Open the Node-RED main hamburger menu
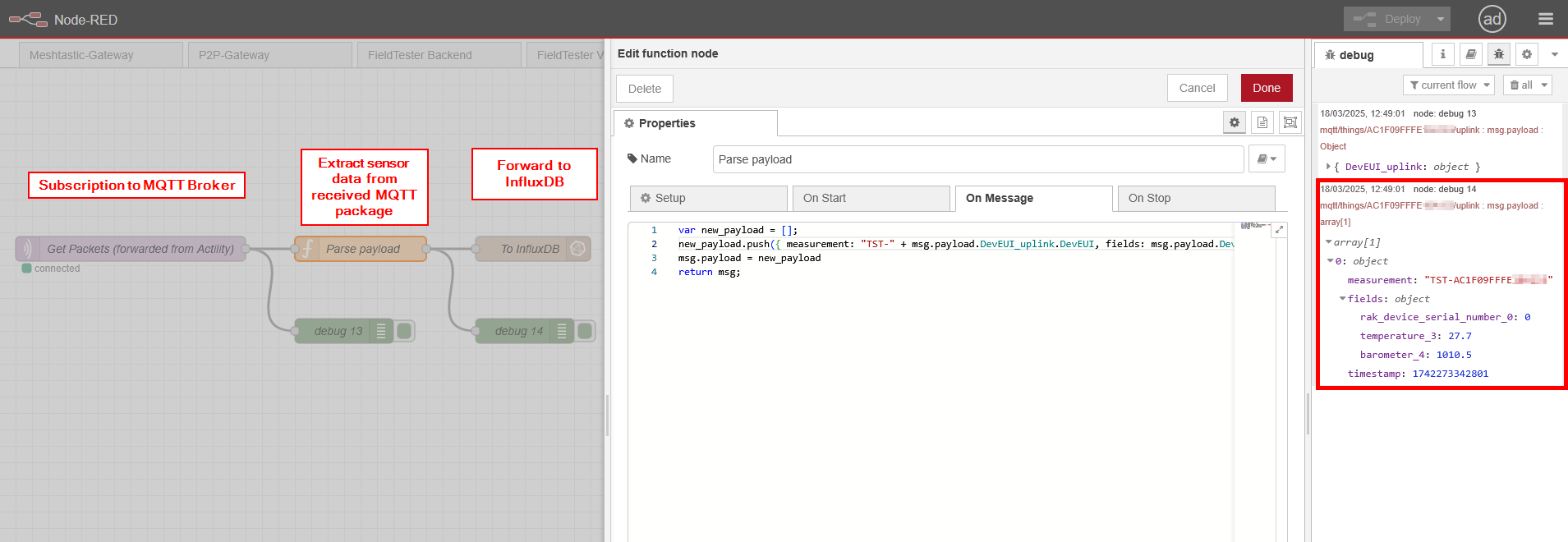Viewport: 1568px width, 542px height. [1546, 19]
